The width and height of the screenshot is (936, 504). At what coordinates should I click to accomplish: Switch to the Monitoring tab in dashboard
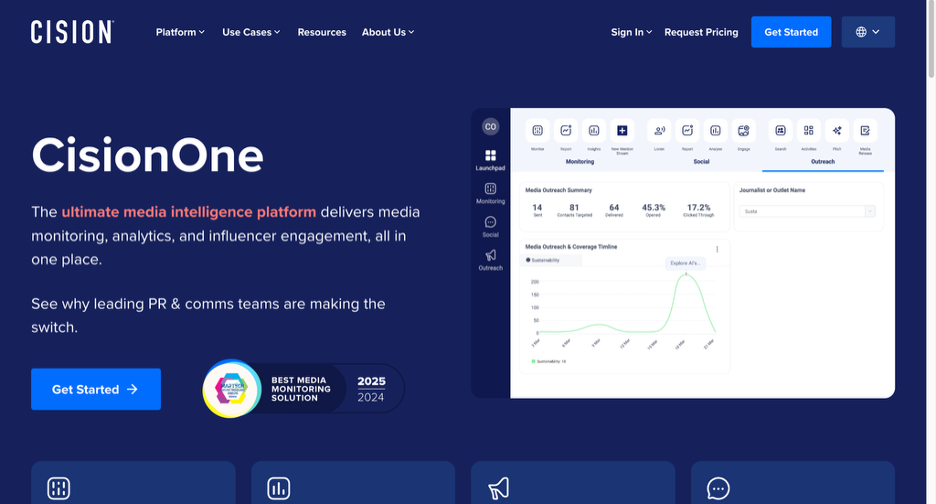coord(580,162)
